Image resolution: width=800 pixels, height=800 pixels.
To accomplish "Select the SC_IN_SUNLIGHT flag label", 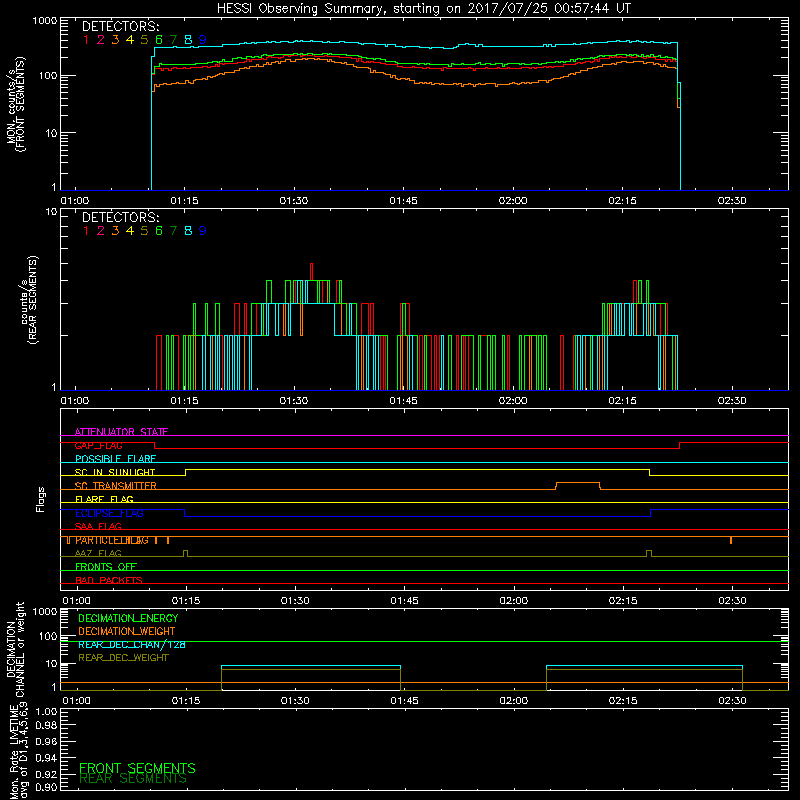I will (x=115, y=472).
